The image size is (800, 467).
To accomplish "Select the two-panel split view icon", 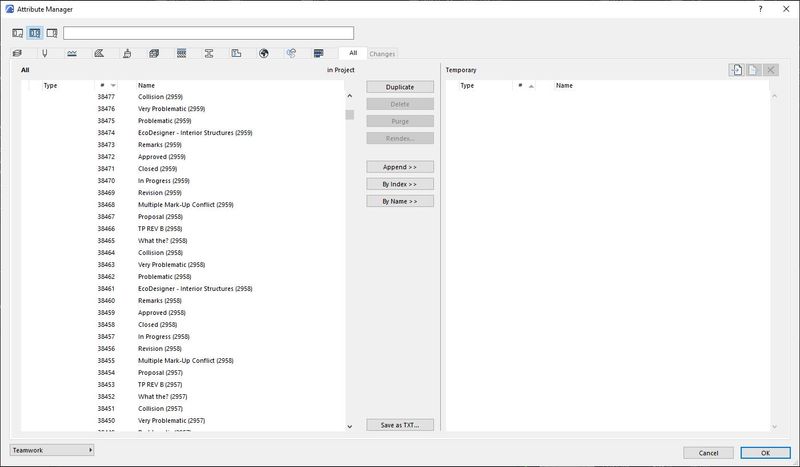I will (x=35, y=33).
